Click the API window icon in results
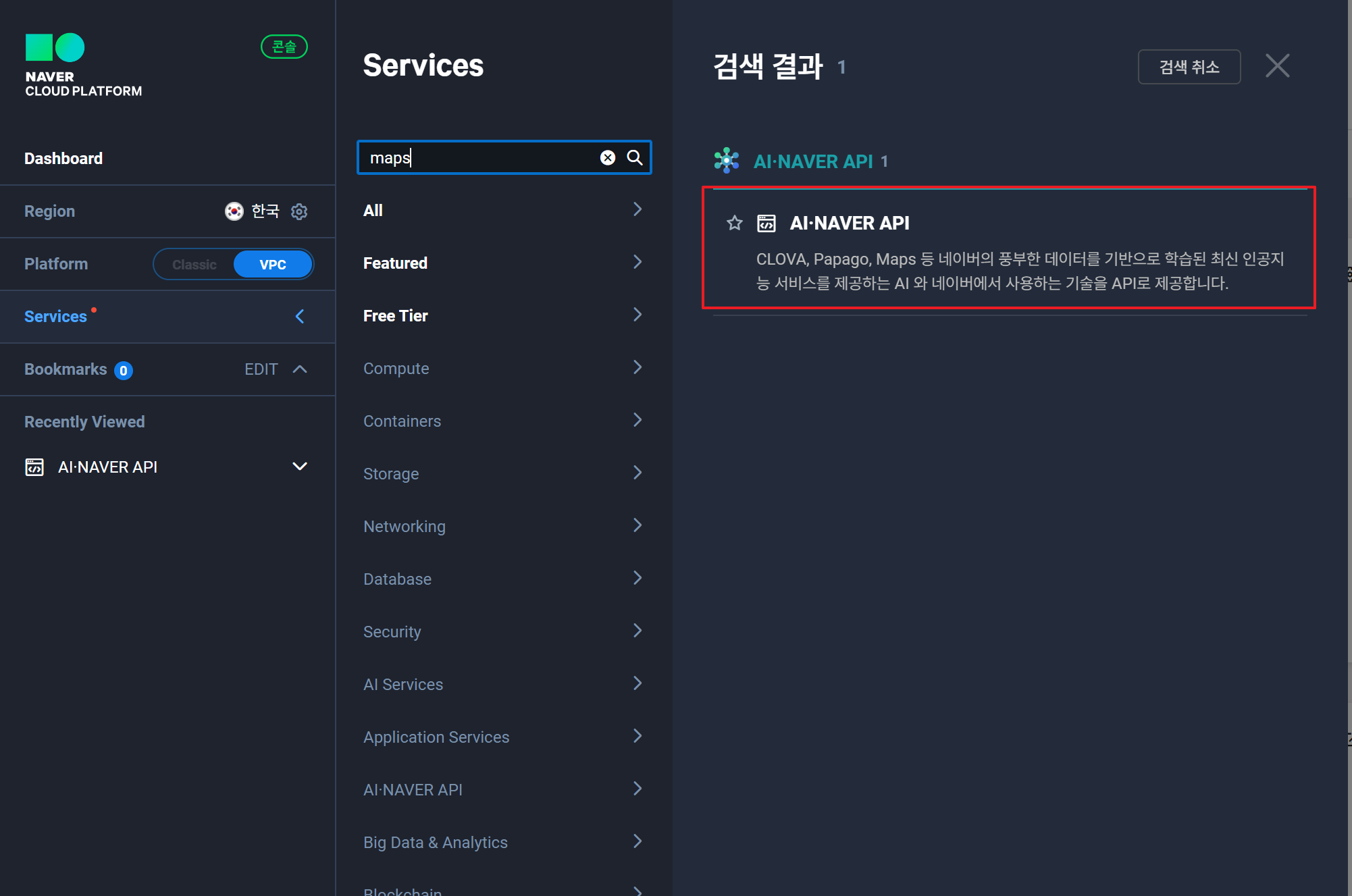Viewport: 1352px width, 896px height. coord(766,223)
